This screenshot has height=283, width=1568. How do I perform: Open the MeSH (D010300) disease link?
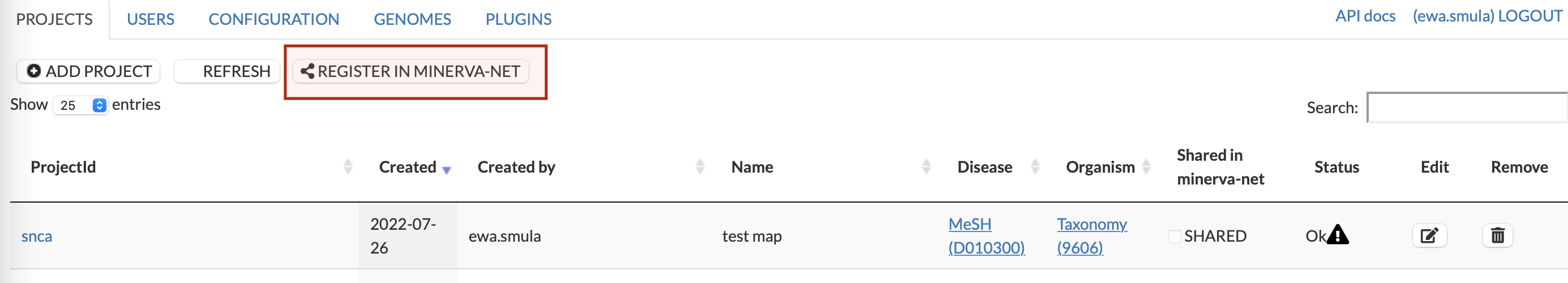[986, 236]
